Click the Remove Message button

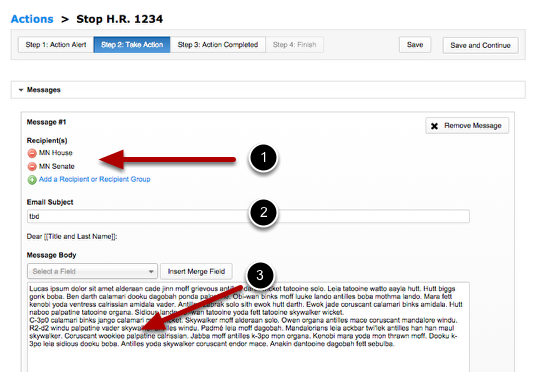click(x=467, y=126)
